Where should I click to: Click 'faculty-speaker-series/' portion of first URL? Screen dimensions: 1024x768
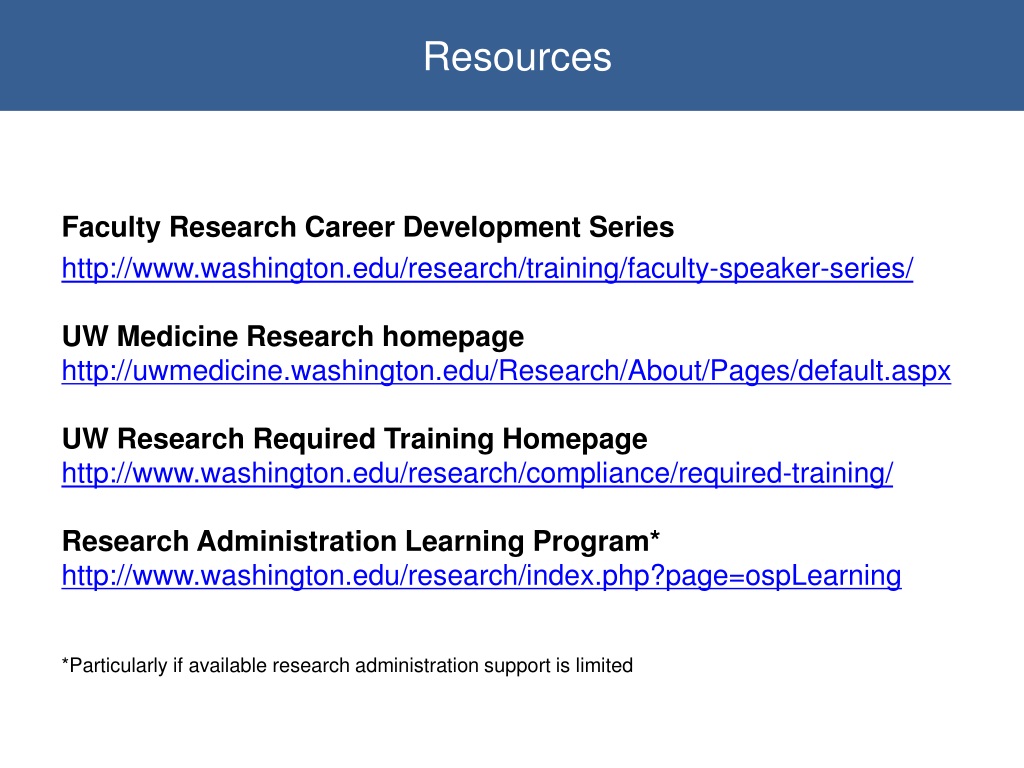[770, 268]
